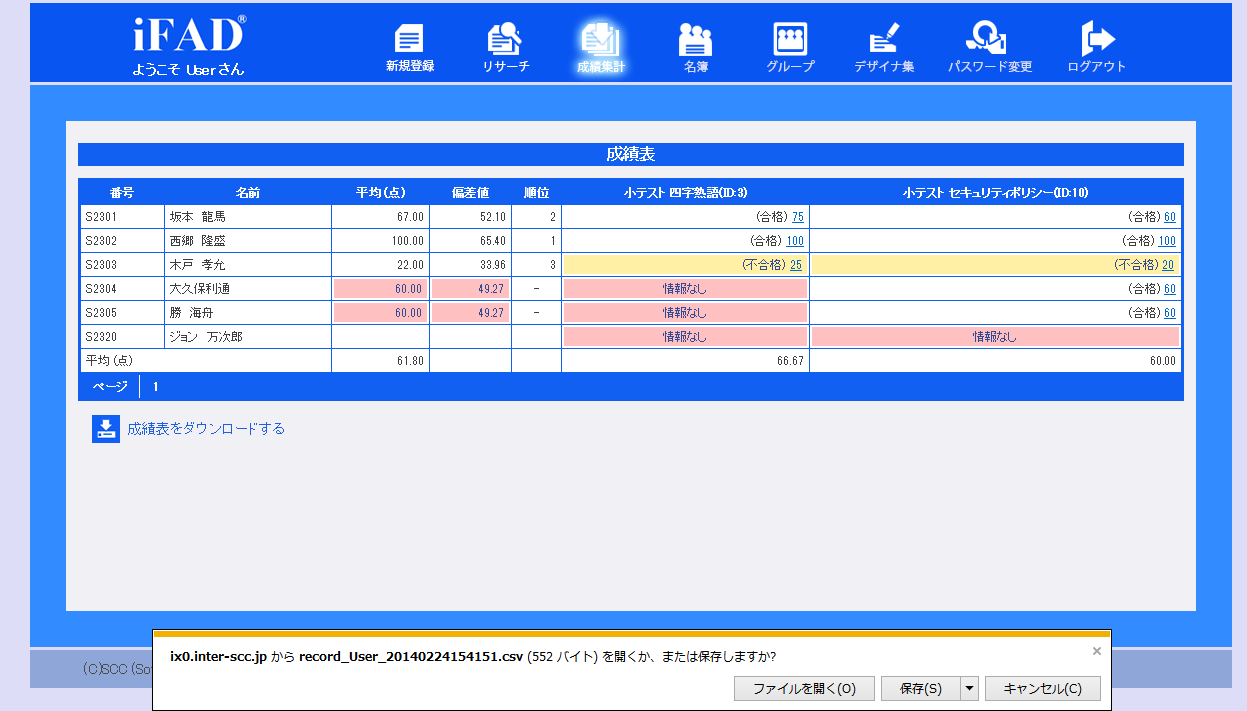Screen dimensions: 1247x711
Task: Select student number S2303
Action: pyautogui.click(x=101, y=265)
